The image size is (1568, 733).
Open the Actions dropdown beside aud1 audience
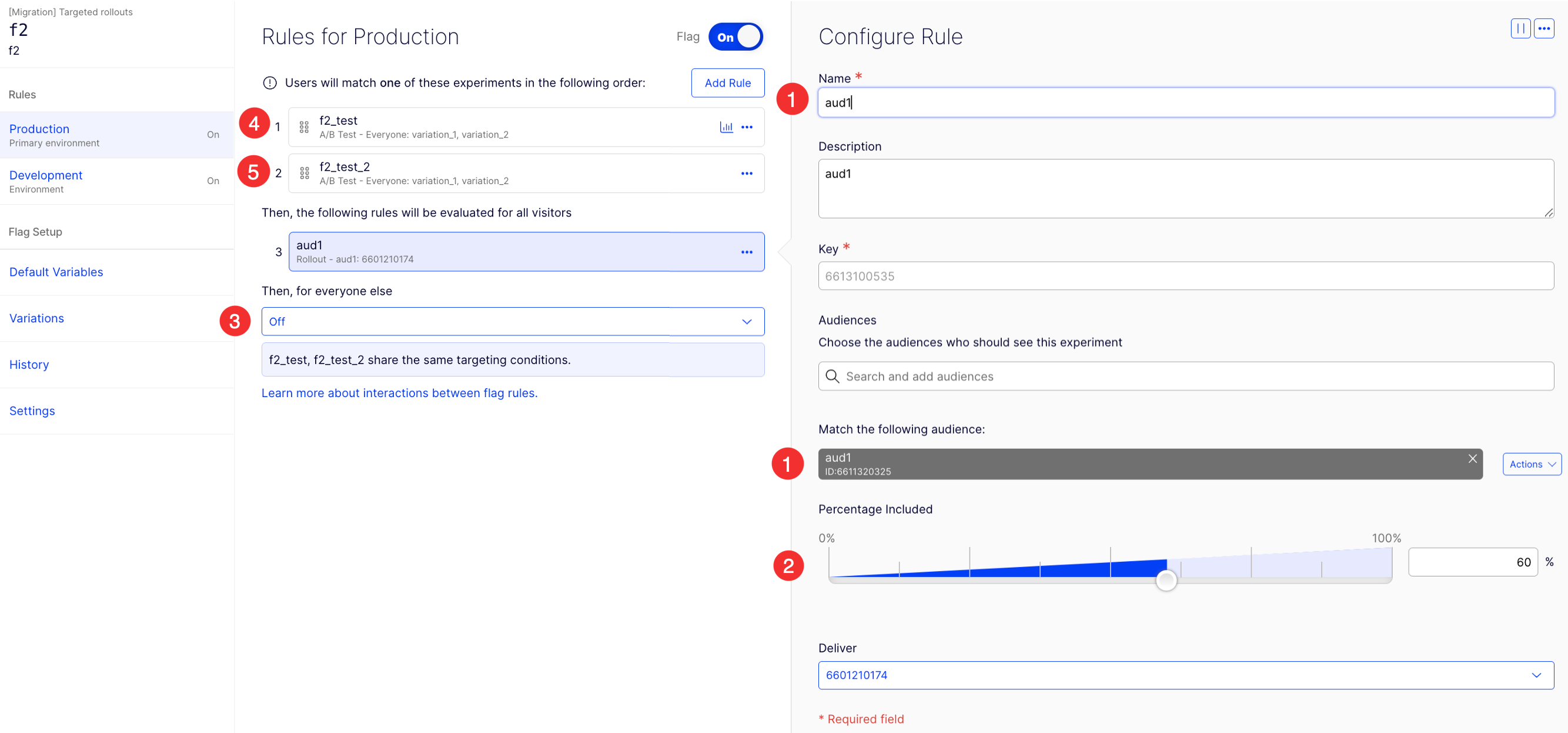coord(1532,464)
